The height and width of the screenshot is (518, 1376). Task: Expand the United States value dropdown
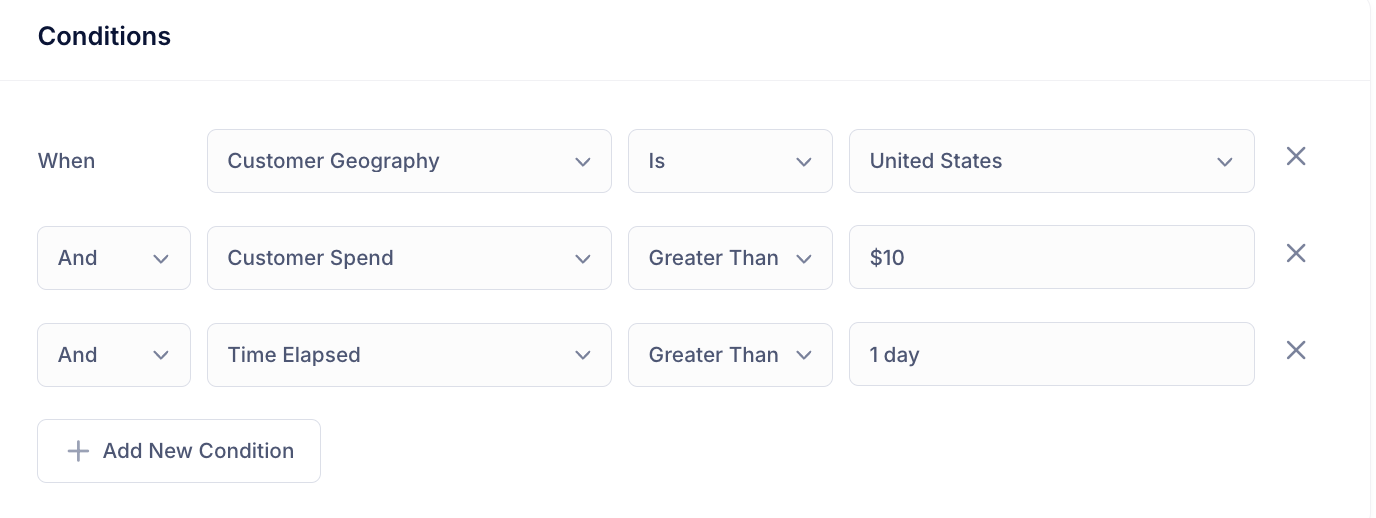pos(1050,161)
